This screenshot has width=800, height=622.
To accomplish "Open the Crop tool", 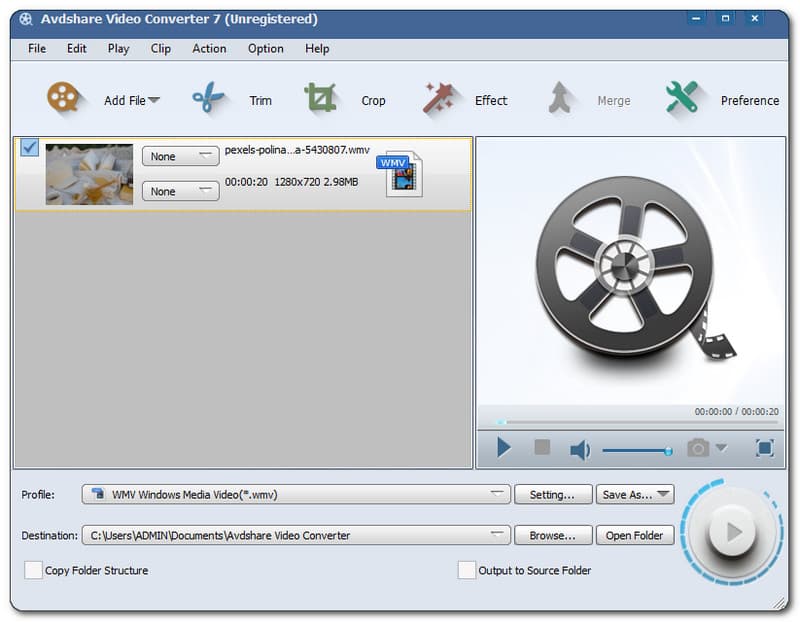I will [320, 99].
